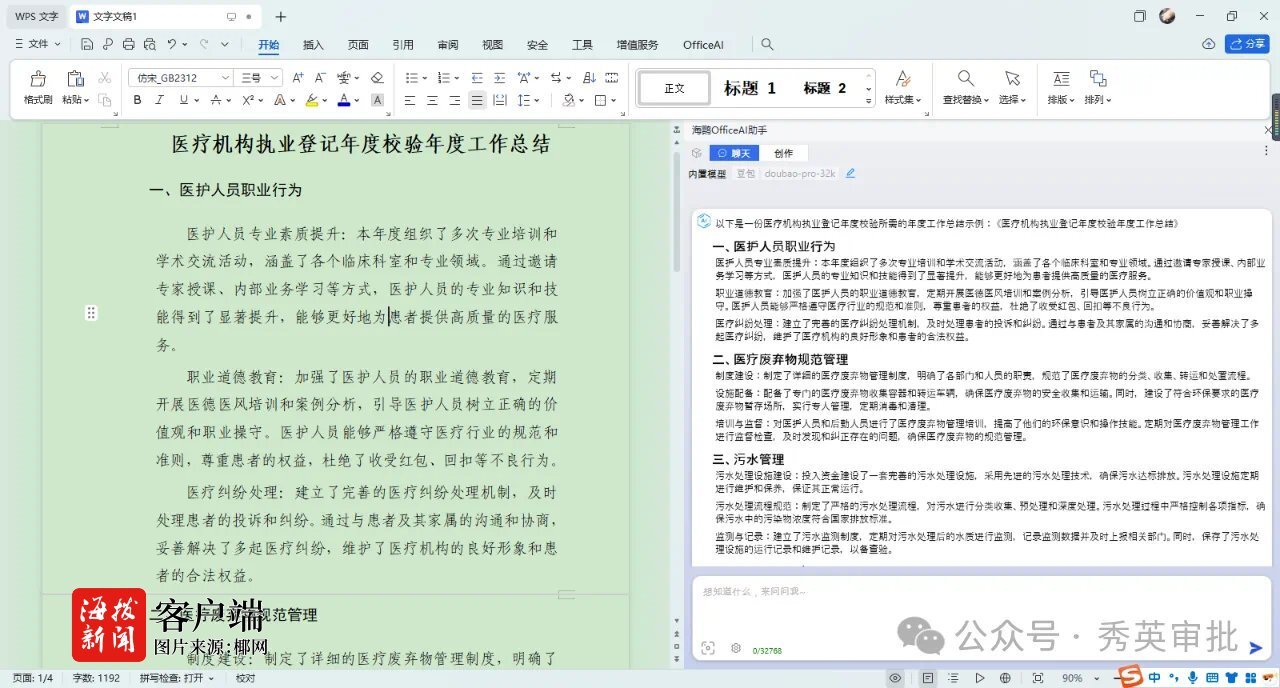Click the font color red swatch A
1280x688 pixels.
pos(343,100)
